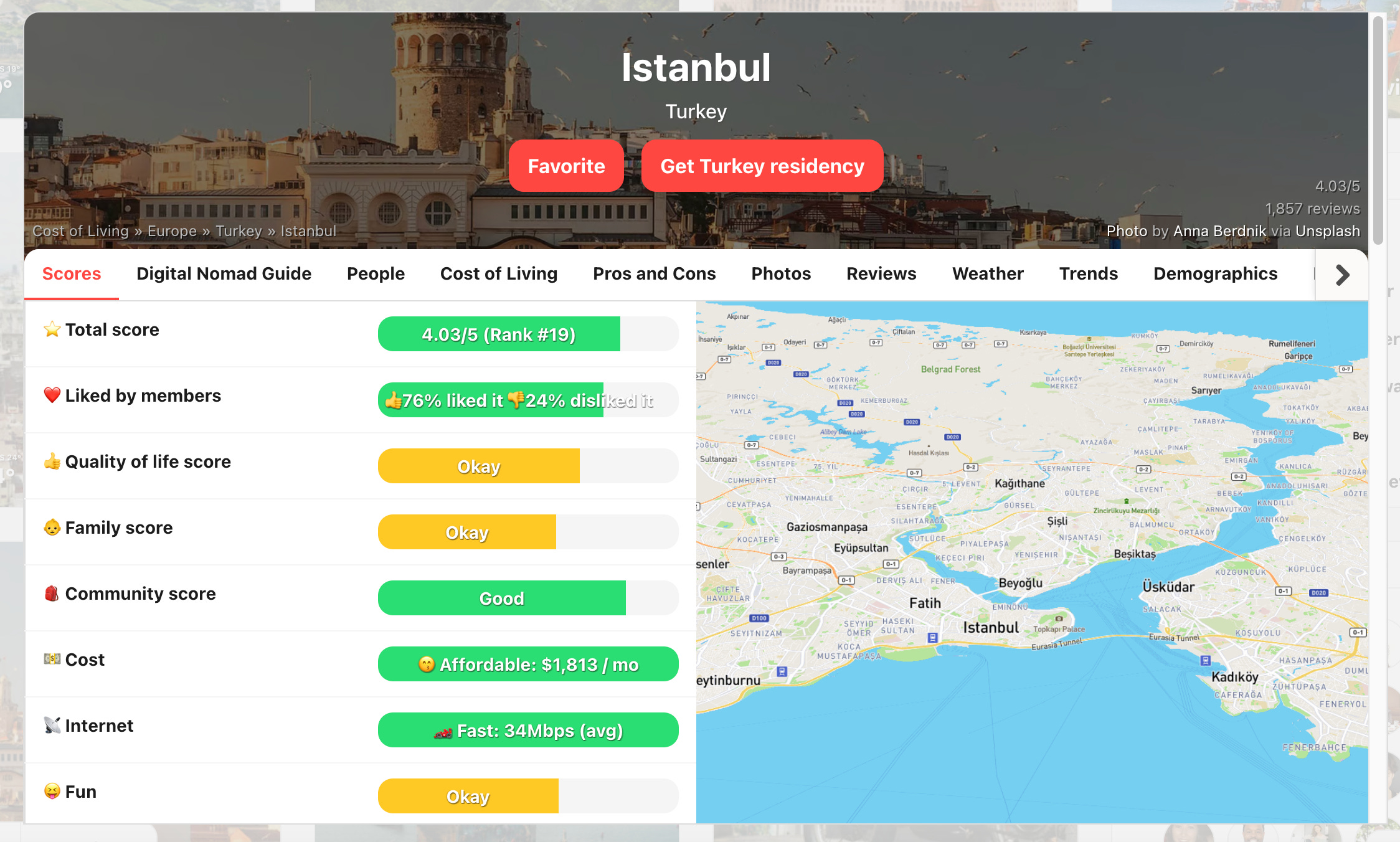Viewport: 1400px width, 842px height.
Task: Click the thumbs-up icon beside Quality of life
Action: pyautogui.click(x=52, y=461)
